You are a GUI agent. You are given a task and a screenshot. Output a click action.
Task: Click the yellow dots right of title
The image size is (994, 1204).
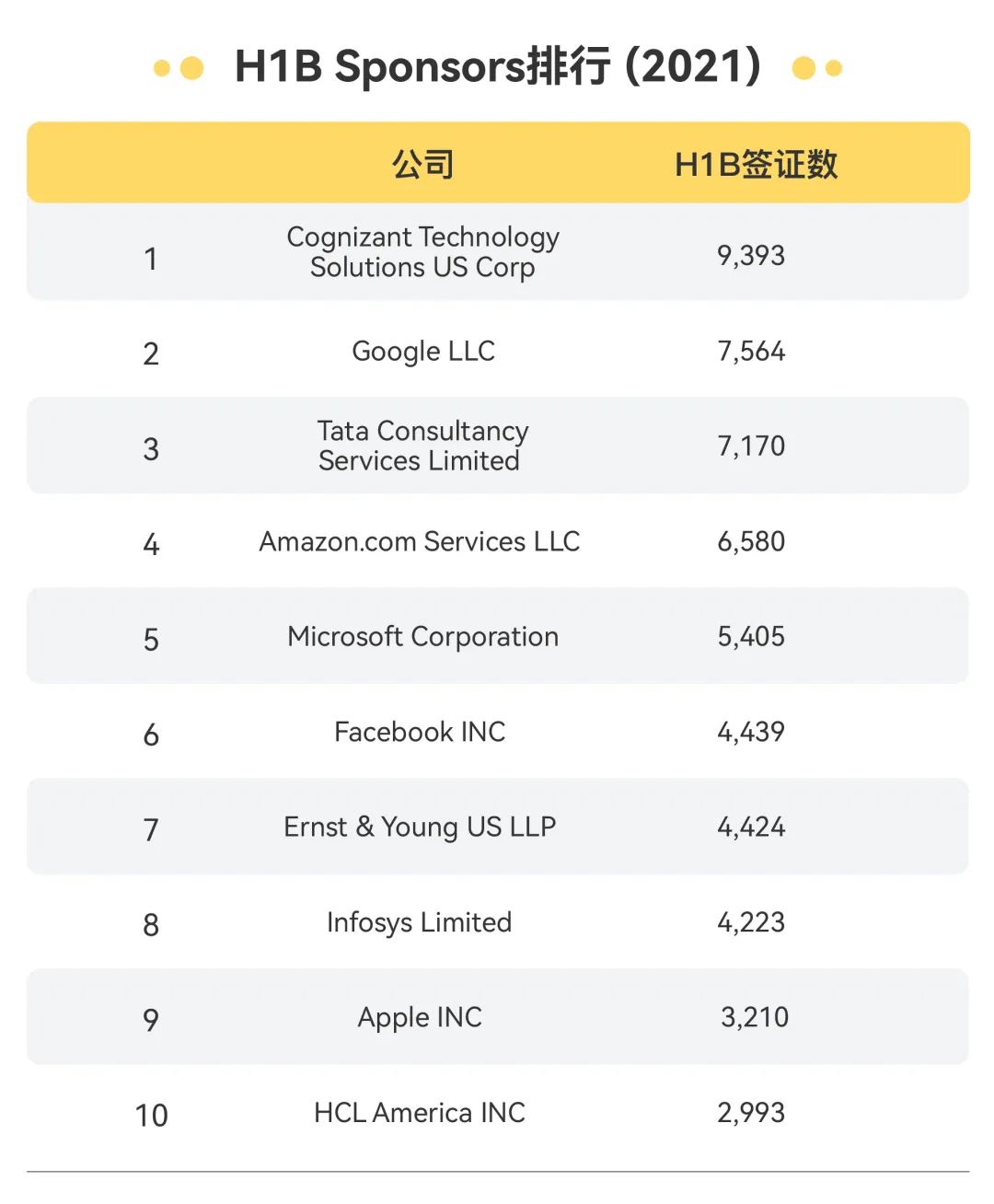point(817,68)
